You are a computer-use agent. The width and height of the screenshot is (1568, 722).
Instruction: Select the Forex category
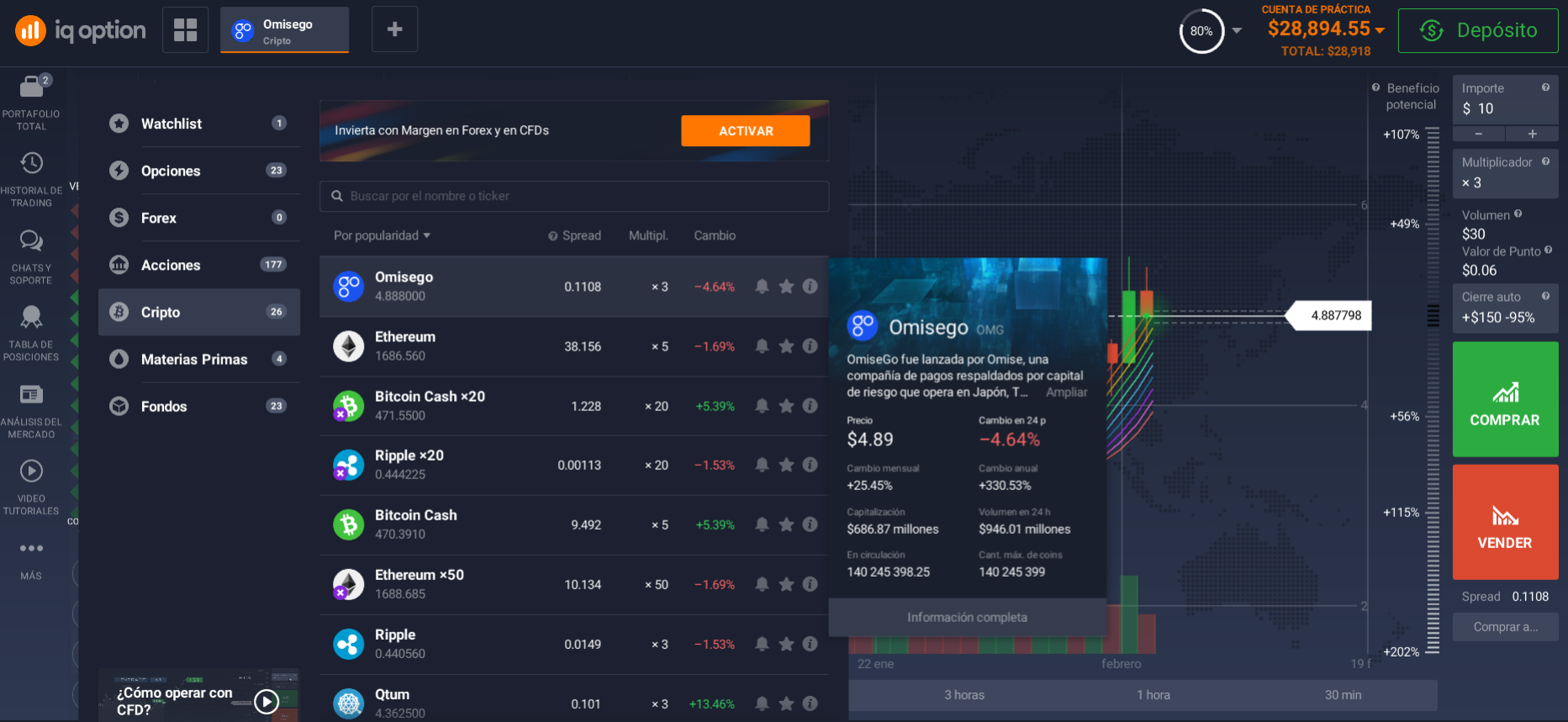click(x=199, y=218)
